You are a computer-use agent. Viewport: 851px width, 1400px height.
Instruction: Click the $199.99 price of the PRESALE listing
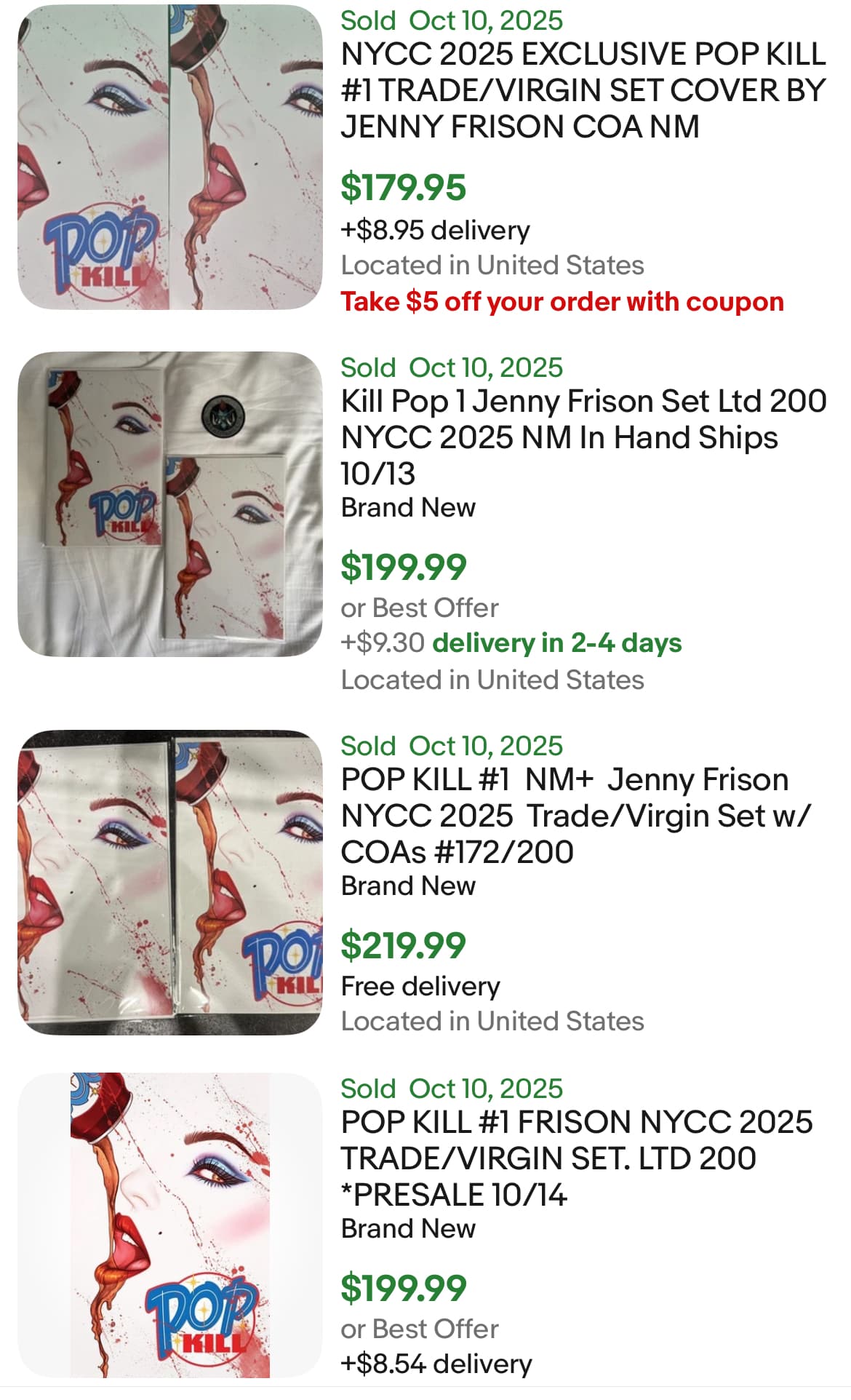(x=404, y=1288)
